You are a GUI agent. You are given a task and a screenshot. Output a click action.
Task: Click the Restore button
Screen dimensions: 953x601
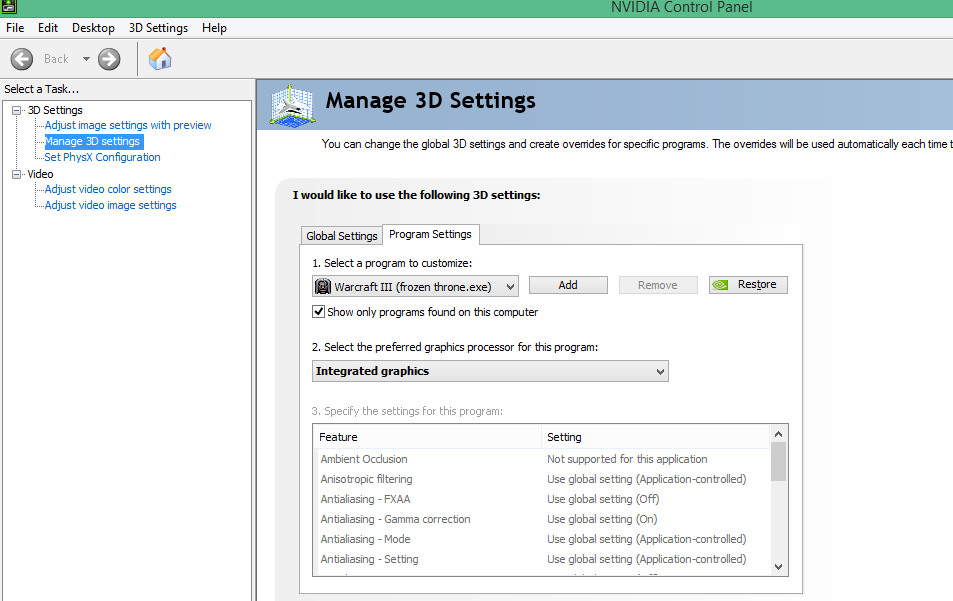pyautogui.click(x=748, y=284)
